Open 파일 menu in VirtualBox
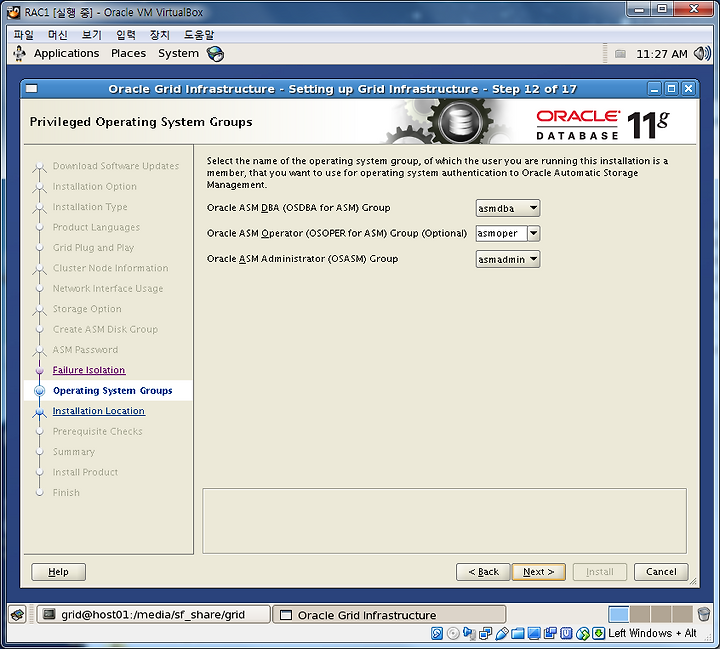This screenshot has width=720, height=649. [x=23, y=35]
